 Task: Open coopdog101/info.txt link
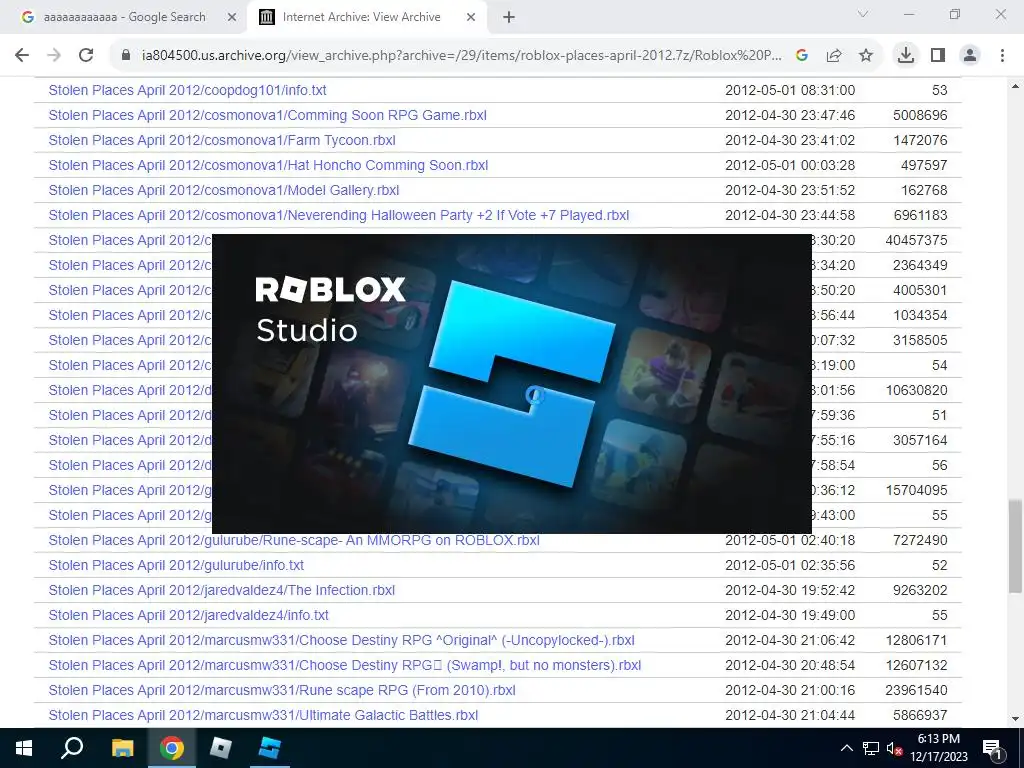point(187,90)
